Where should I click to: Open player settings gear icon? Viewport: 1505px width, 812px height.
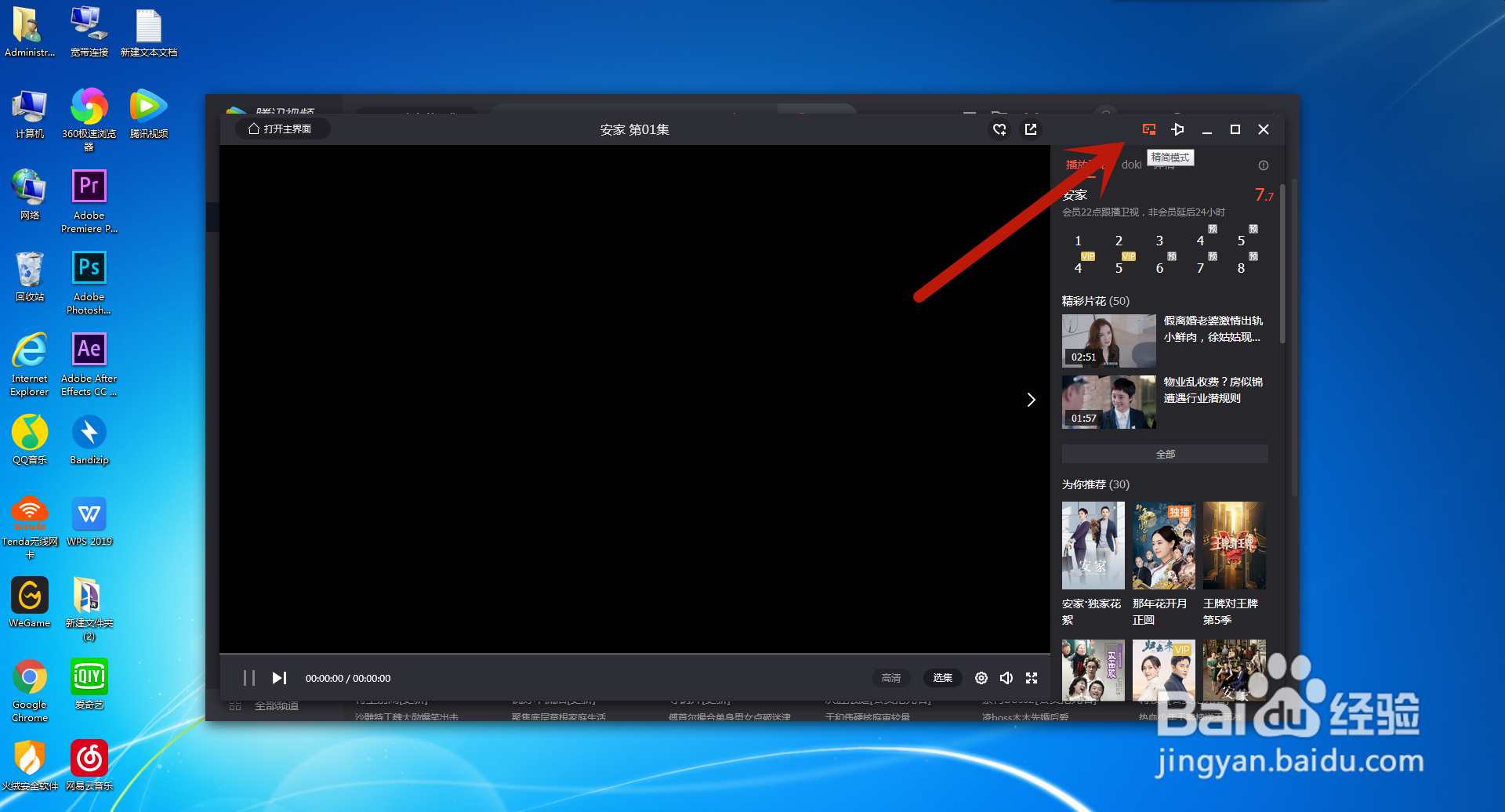(x=981, y=678)
